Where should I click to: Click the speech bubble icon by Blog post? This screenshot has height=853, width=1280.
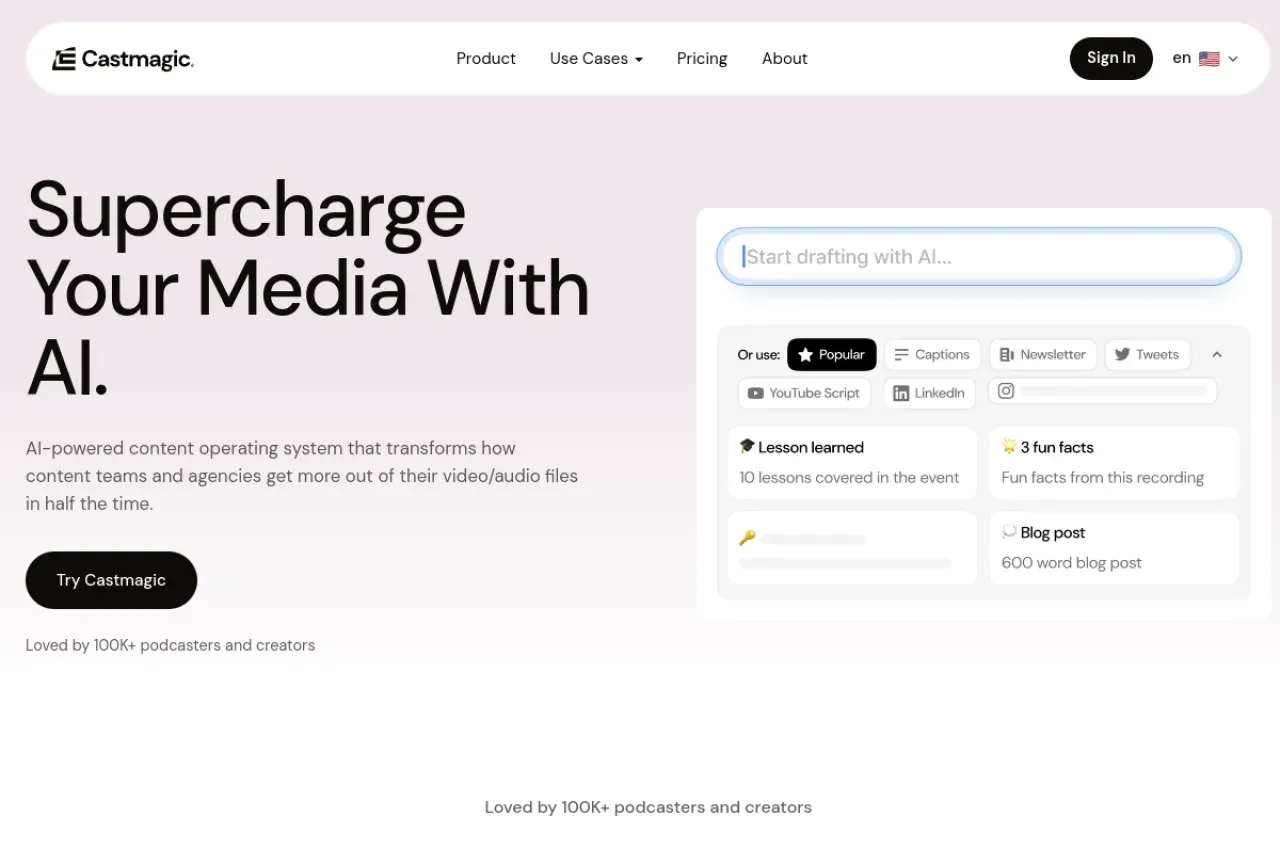[1009, 532]
